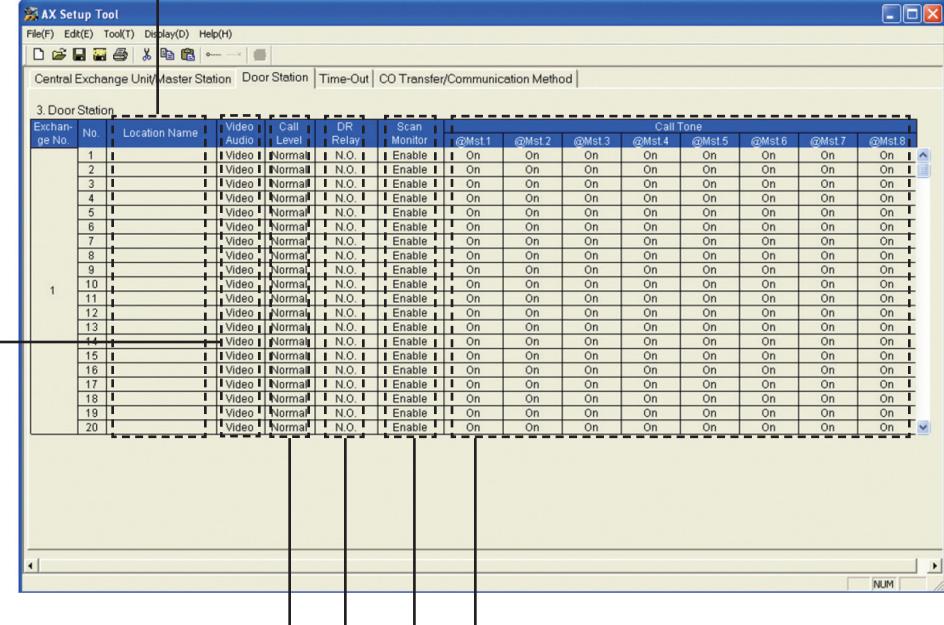Viewport: 944px width, 625px height.
Task: Click the yellow save-as disk toolbar icon
Action: (99, 55)
